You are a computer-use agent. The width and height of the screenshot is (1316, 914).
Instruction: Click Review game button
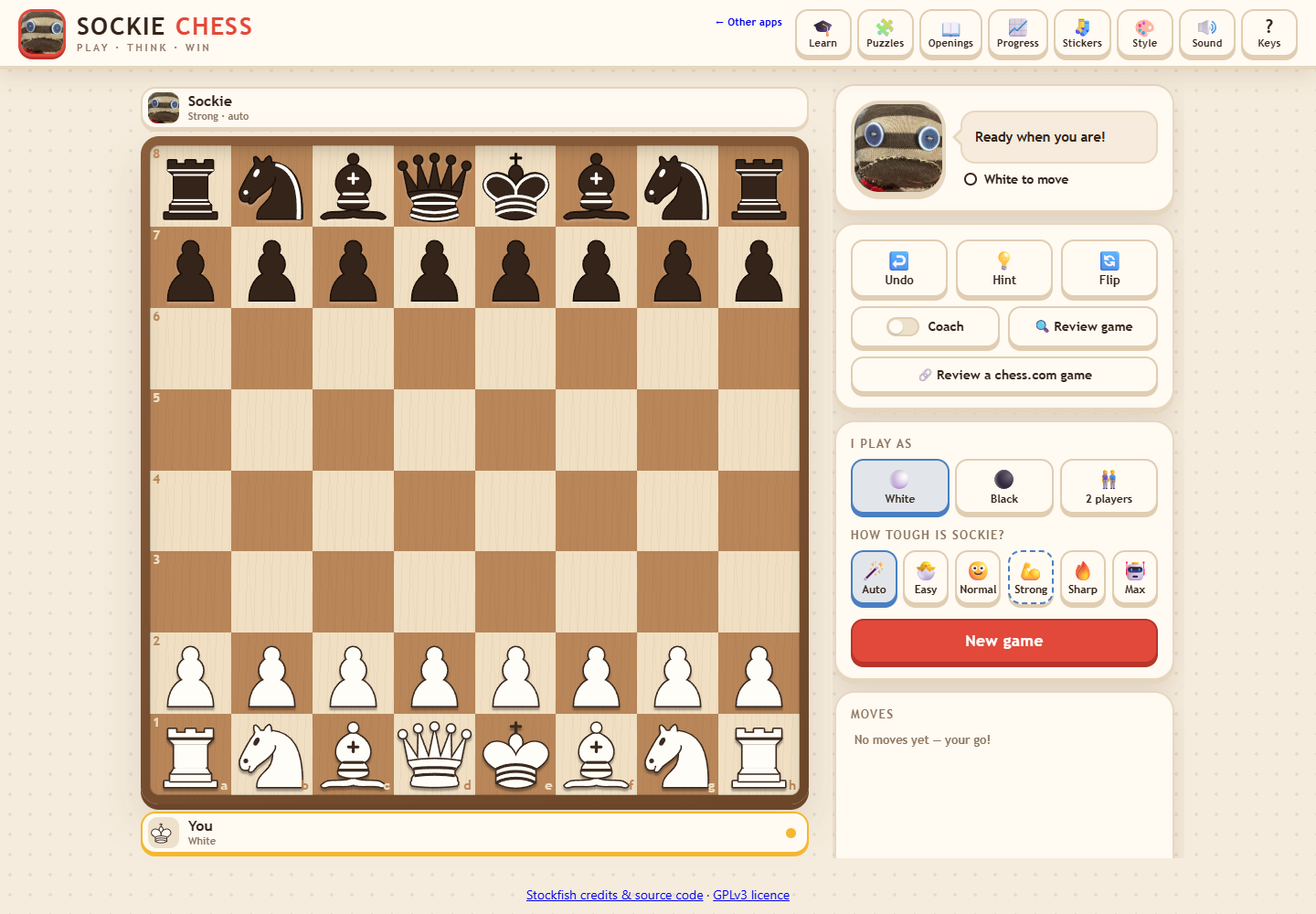pos(1083,327)
